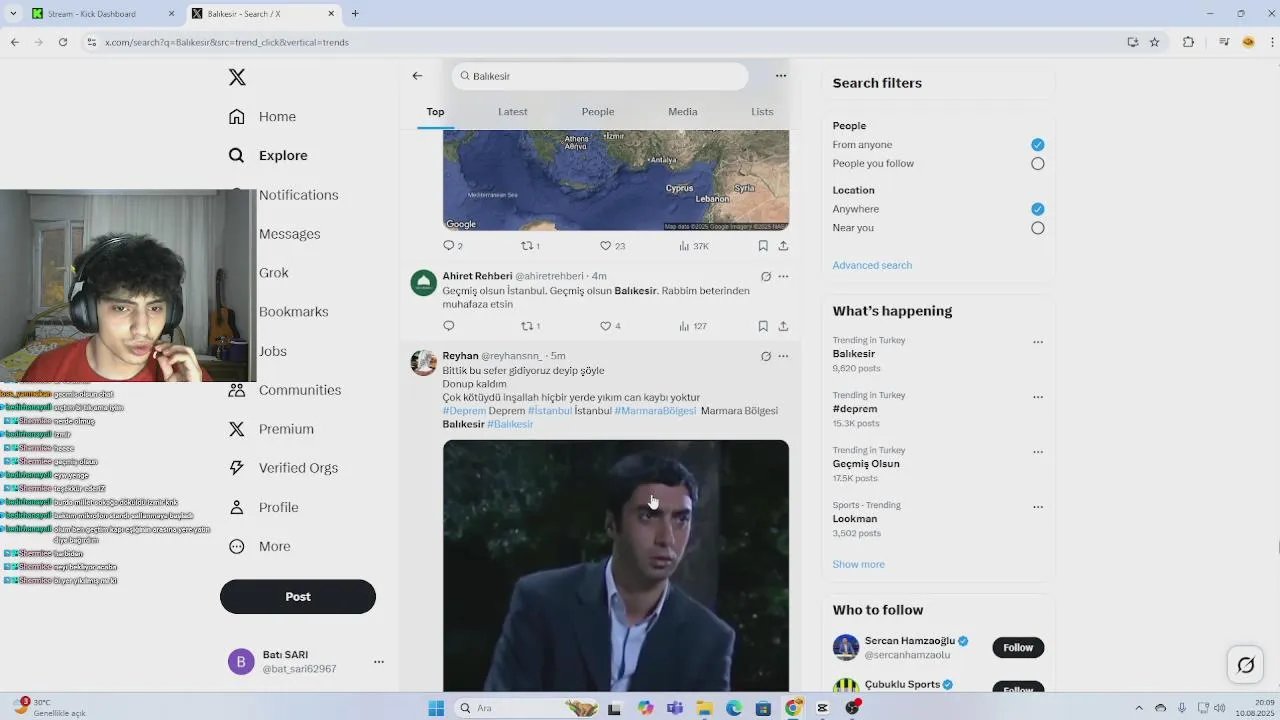
Task: Share the Ahiret Rehberi post
Action: [x=783, y=326]
